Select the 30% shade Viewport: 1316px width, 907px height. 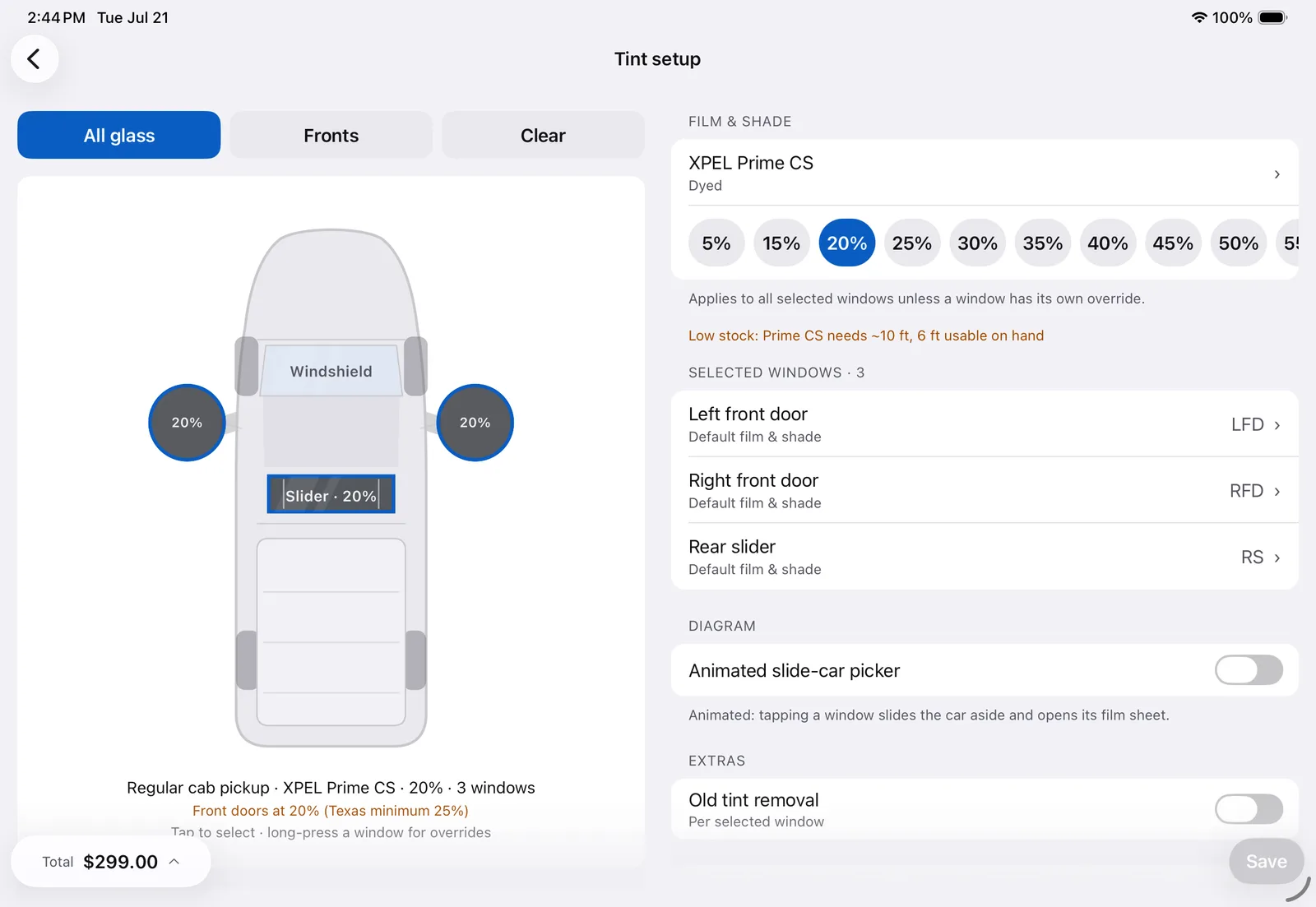coord(977,243)
